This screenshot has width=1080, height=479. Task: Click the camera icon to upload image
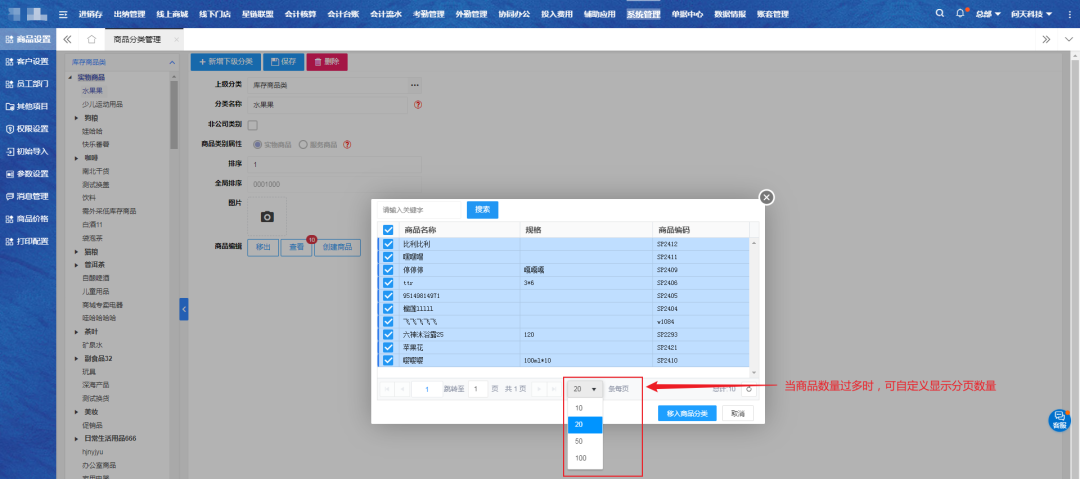[267, 216]
